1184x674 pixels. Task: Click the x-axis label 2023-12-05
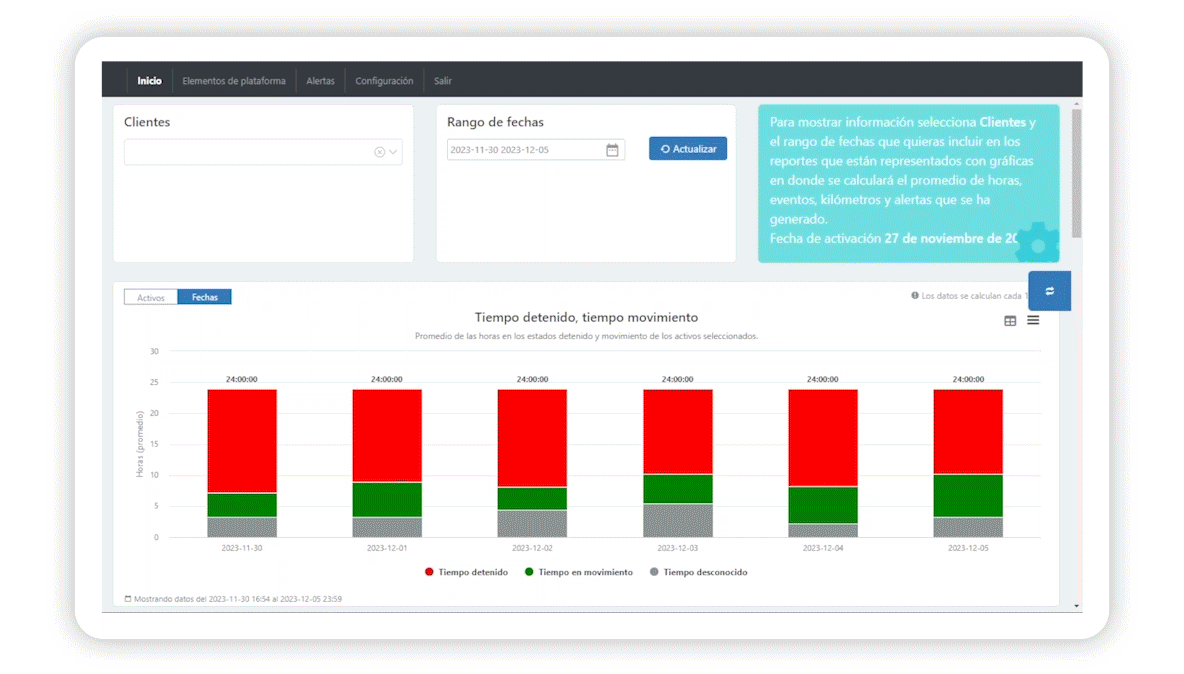pos(968,548)
